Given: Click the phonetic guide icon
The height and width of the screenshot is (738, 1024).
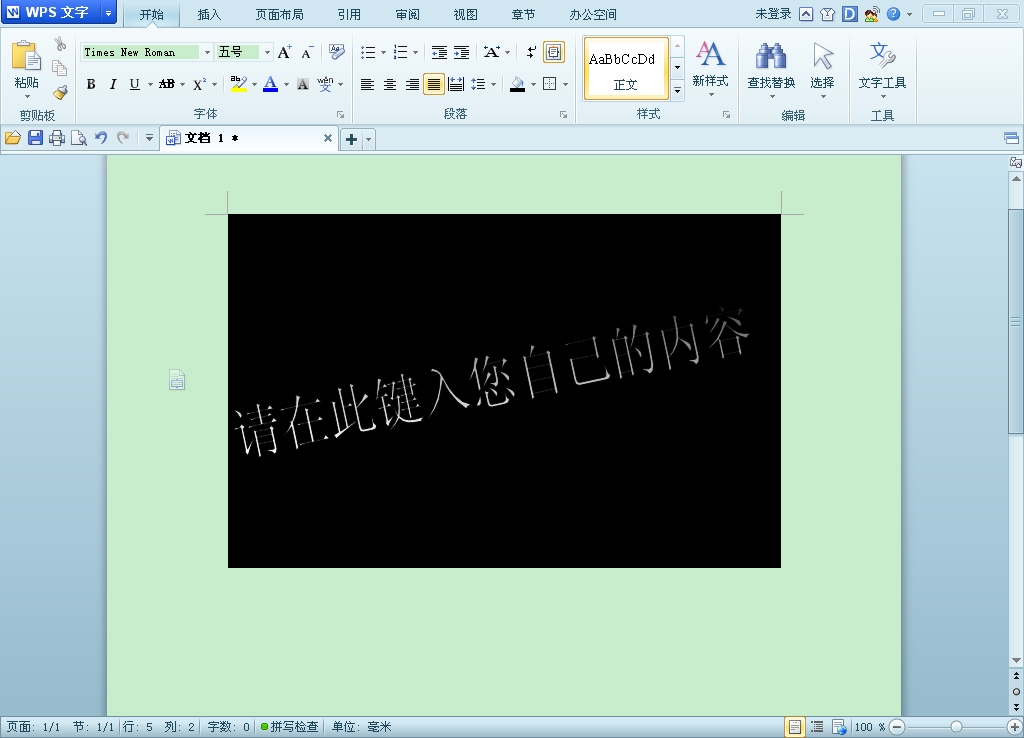Looking at the screenshot, I should [325, 84].
